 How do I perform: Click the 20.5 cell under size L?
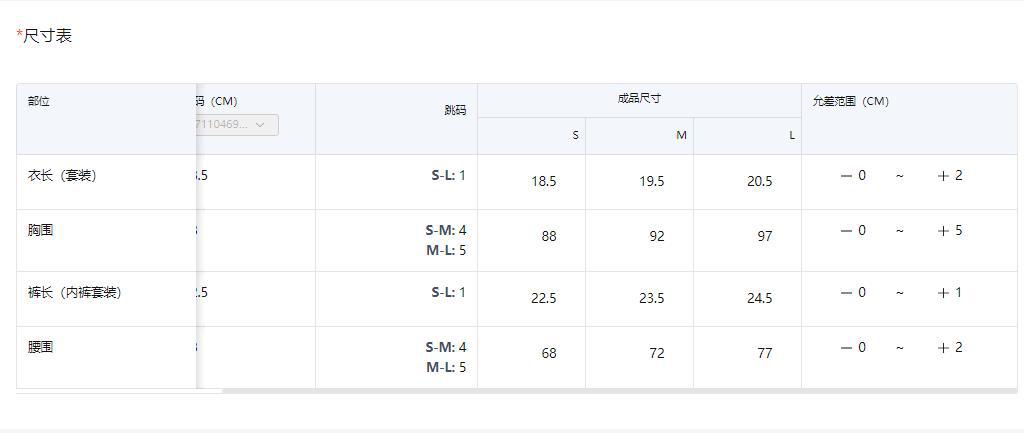[x=759, y=182]
